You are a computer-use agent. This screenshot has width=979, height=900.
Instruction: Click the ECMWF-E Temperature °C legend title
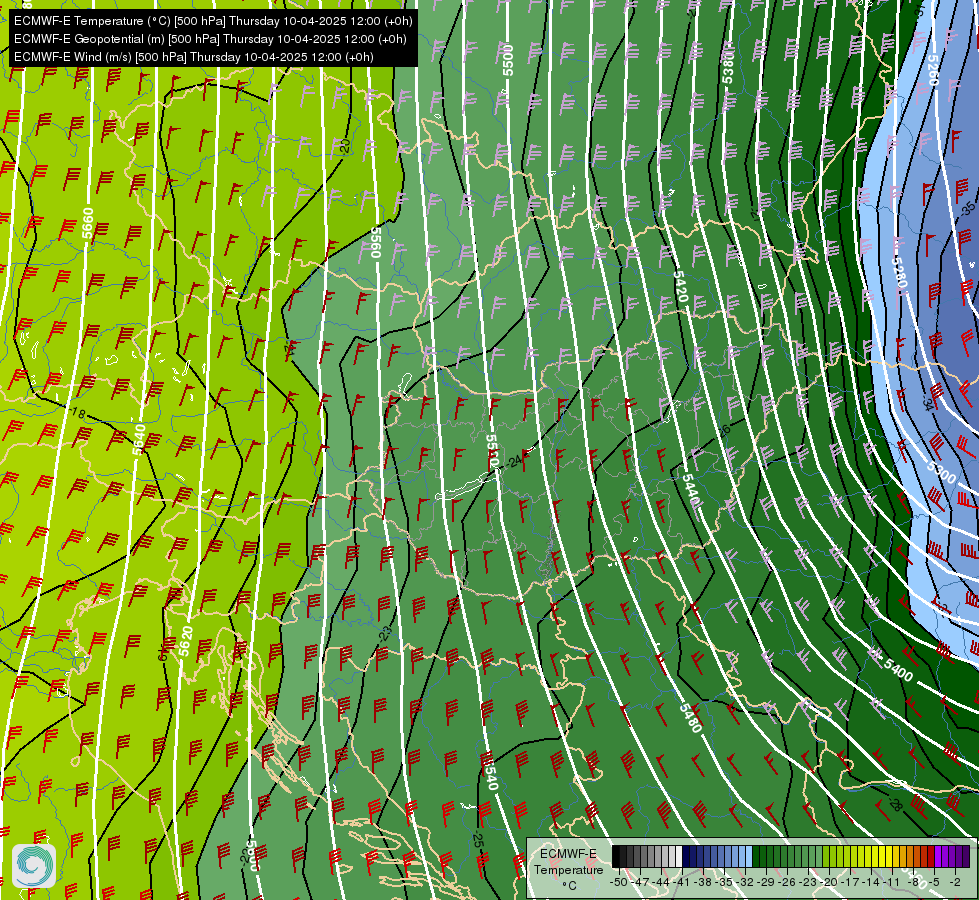[568, 869]
